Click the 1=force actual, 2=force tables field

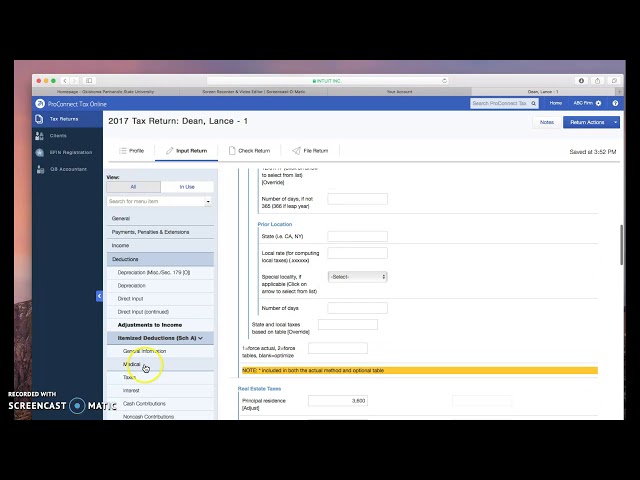(x=338, y=348)
